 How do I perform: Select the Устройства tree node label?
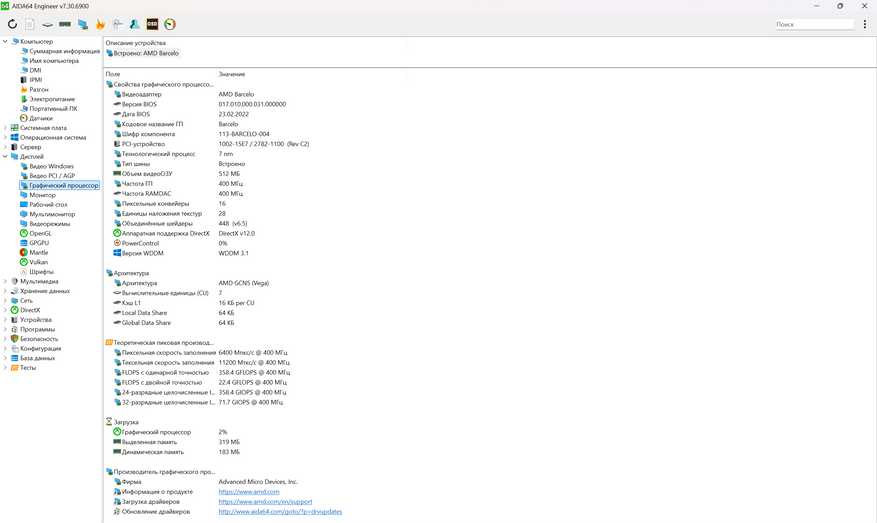pyautogui.click(x=36, y=319)
